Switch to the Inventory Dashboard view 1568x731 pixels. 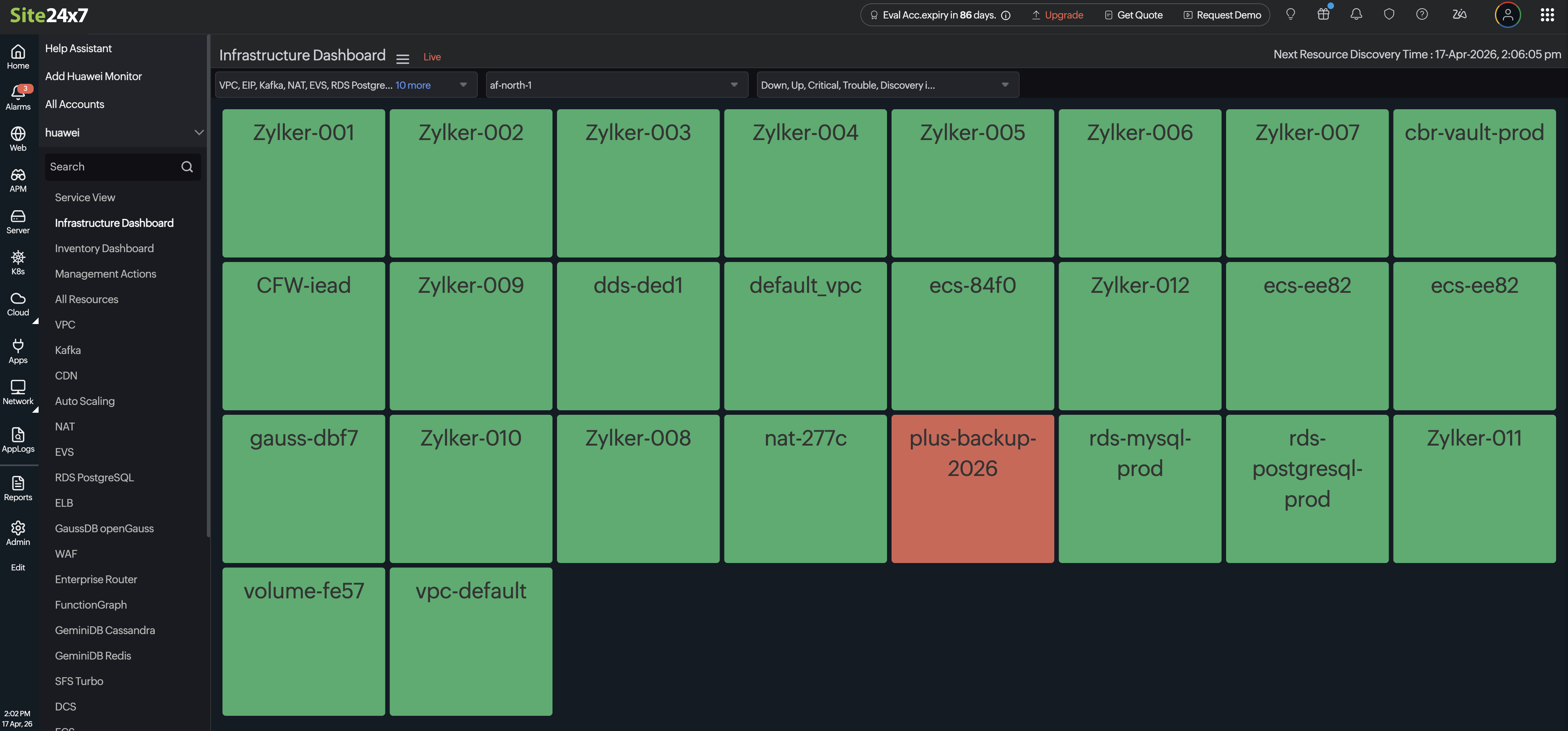coord(104,248)
